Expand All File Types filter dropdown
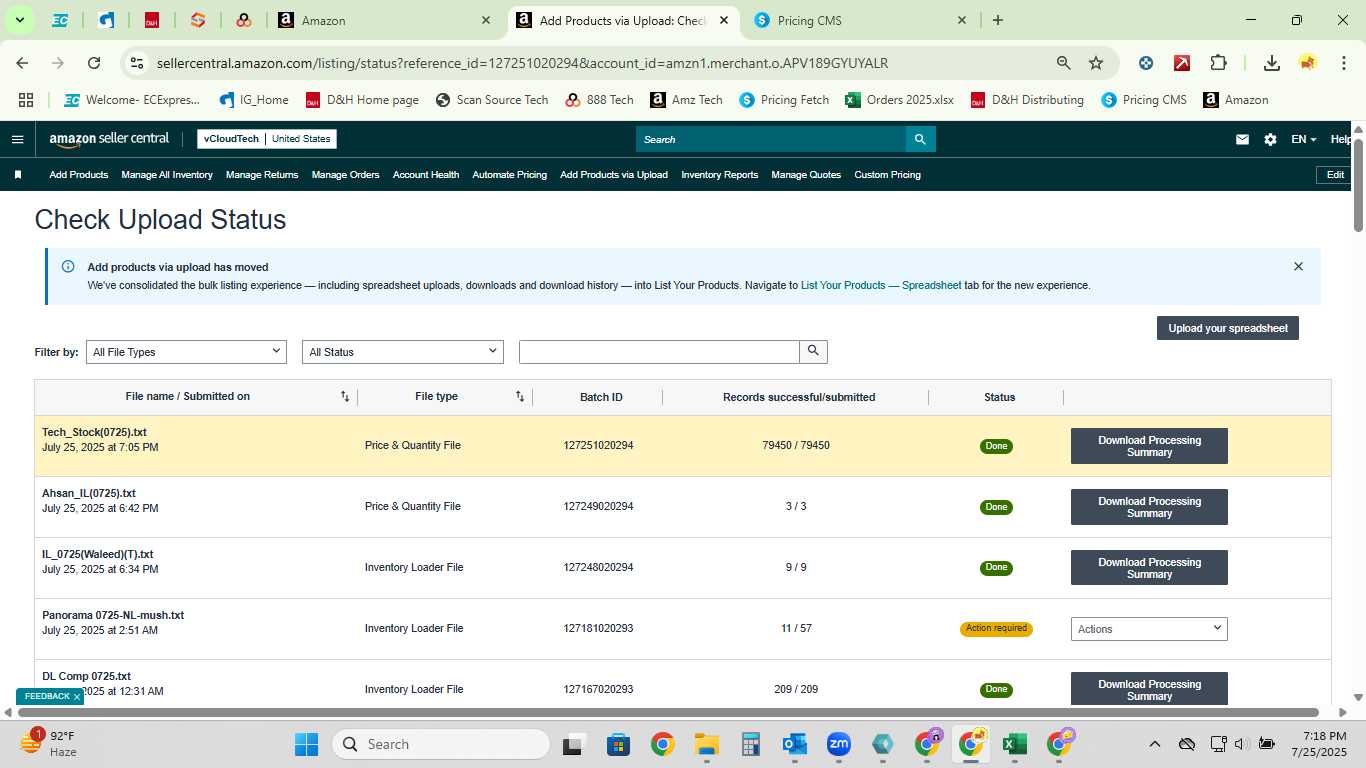This screenshot has width=1366, height=768. [x=186, y=352]
